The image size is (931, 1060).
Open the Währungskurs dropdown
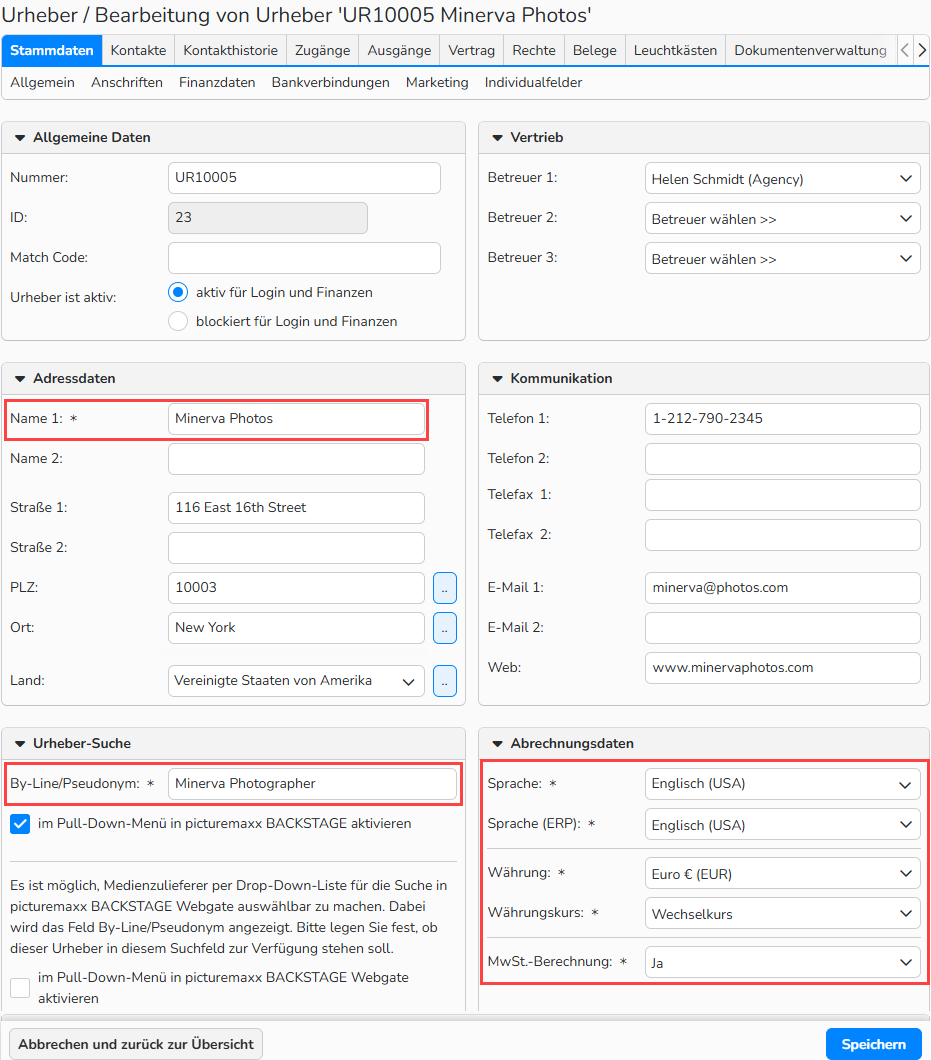pyautogui.click(x=782, y=913)
